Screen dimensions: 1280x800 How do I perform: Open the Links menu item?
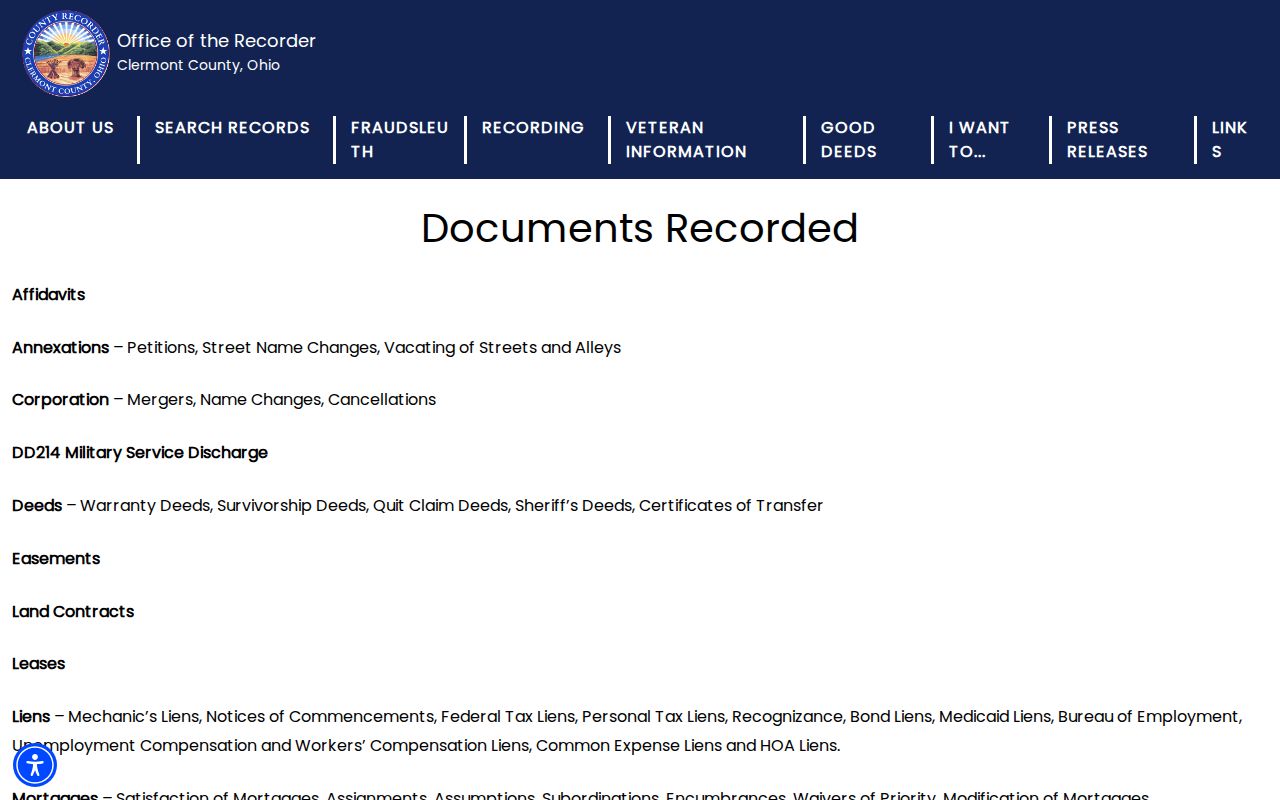[x=1229, y=140]
